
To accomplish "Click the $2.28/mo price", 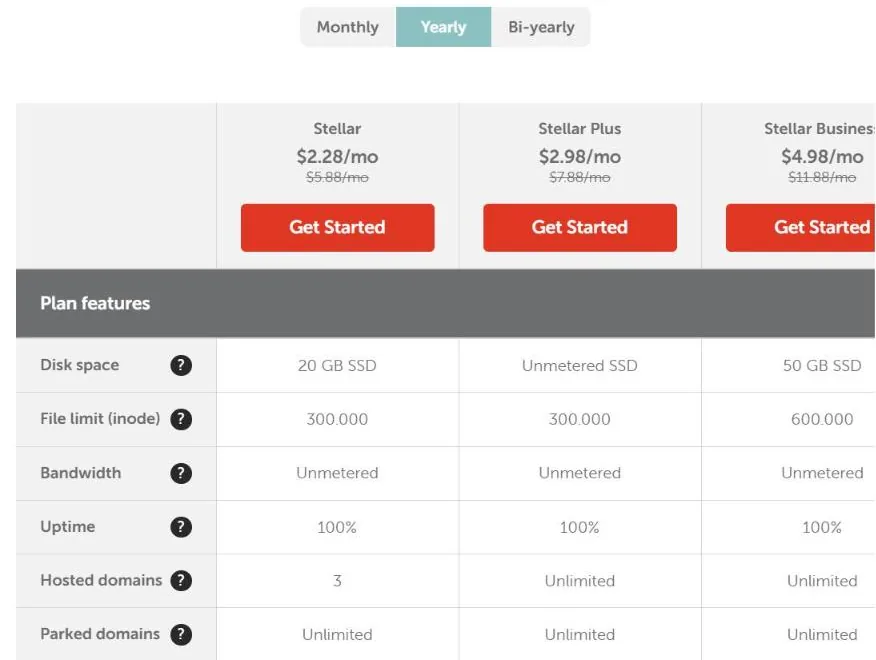I will coord(337,156).
